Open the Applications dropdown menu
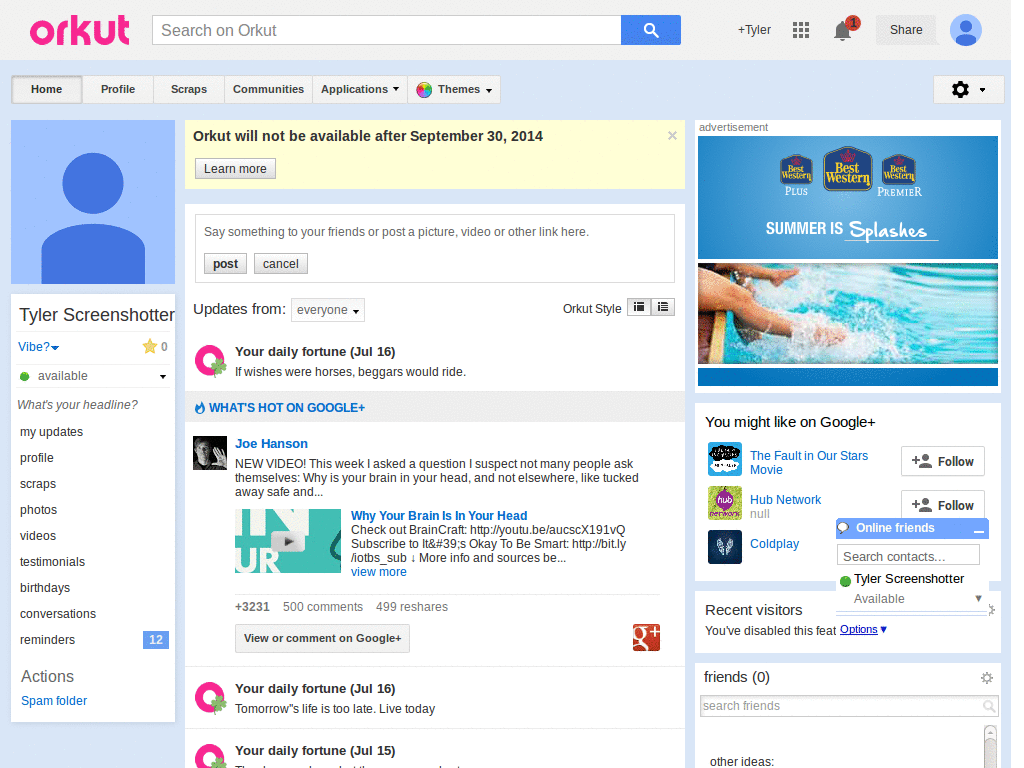The width and height of the screenshot is (1024, 768). 360,89
